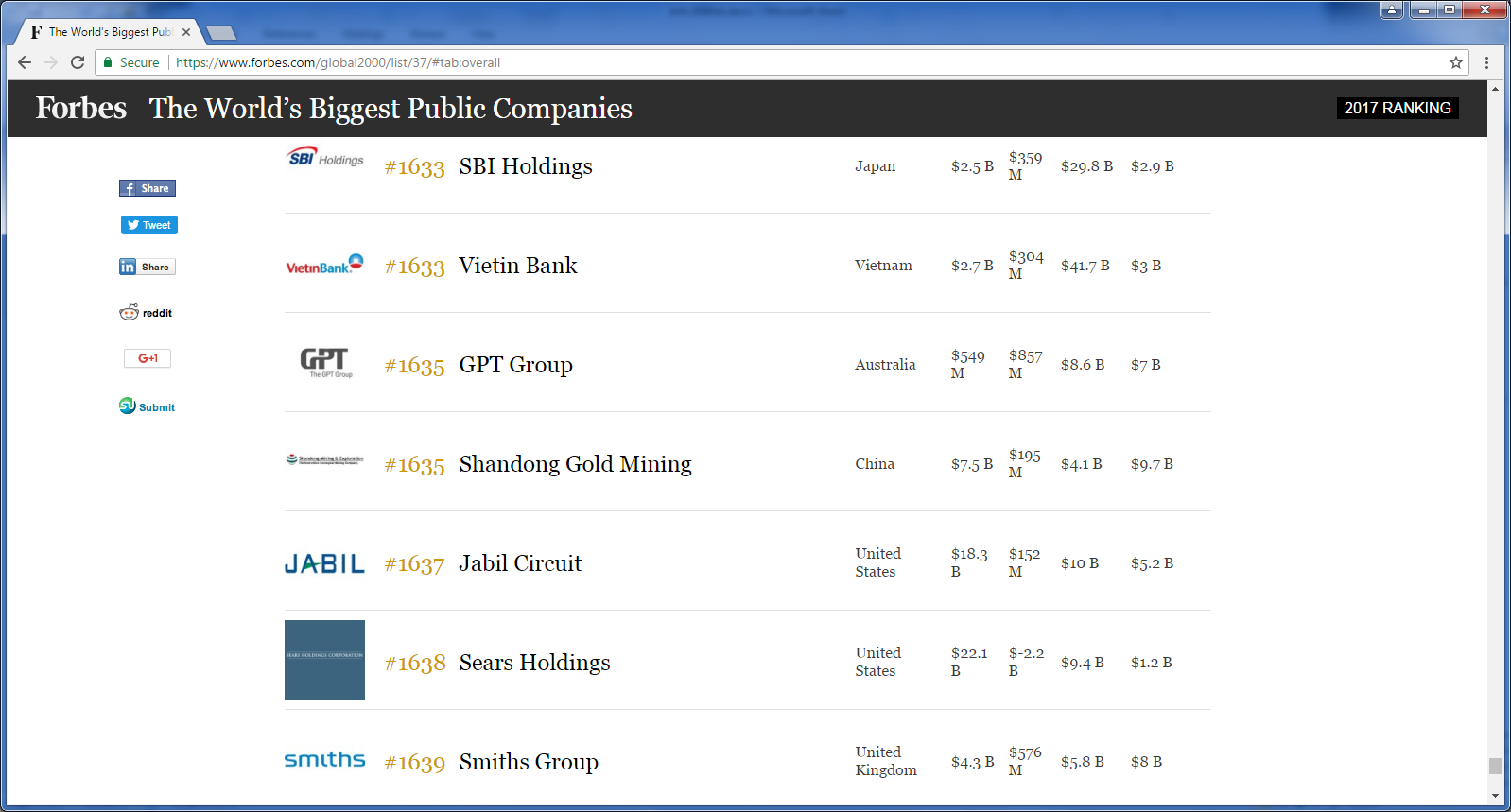Click United Kingdom for Smiths Group
This screenshot has width=1511, height=812.
(x=886, y=761)
